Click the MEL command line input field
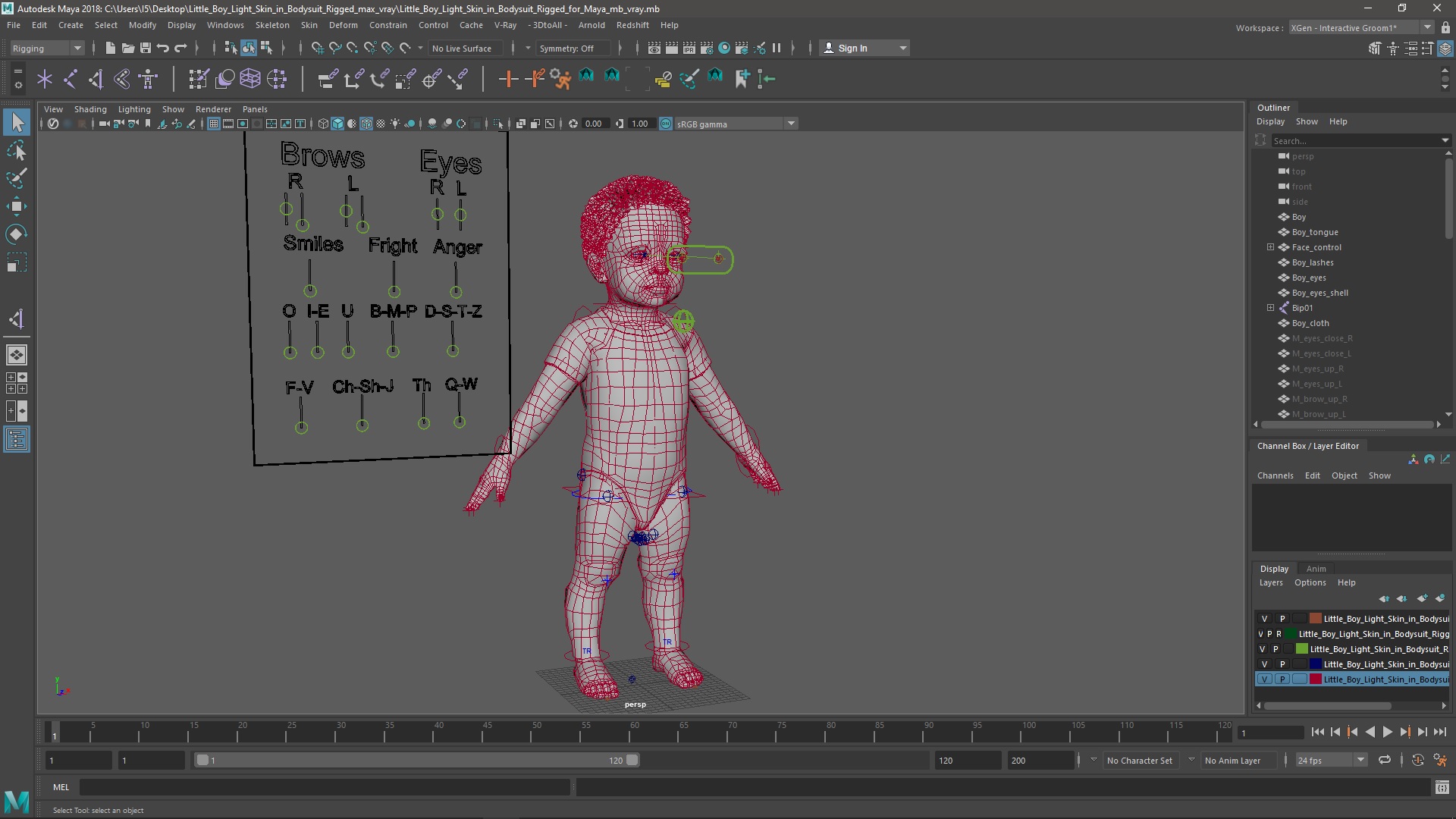 coord(325,787)
